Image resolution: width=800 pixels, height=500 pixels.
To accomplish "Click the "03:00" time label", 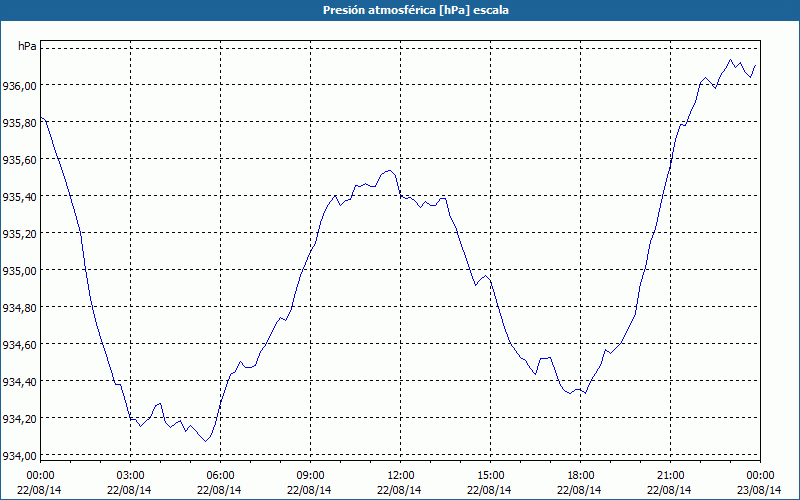I will [x=130, y=476].
